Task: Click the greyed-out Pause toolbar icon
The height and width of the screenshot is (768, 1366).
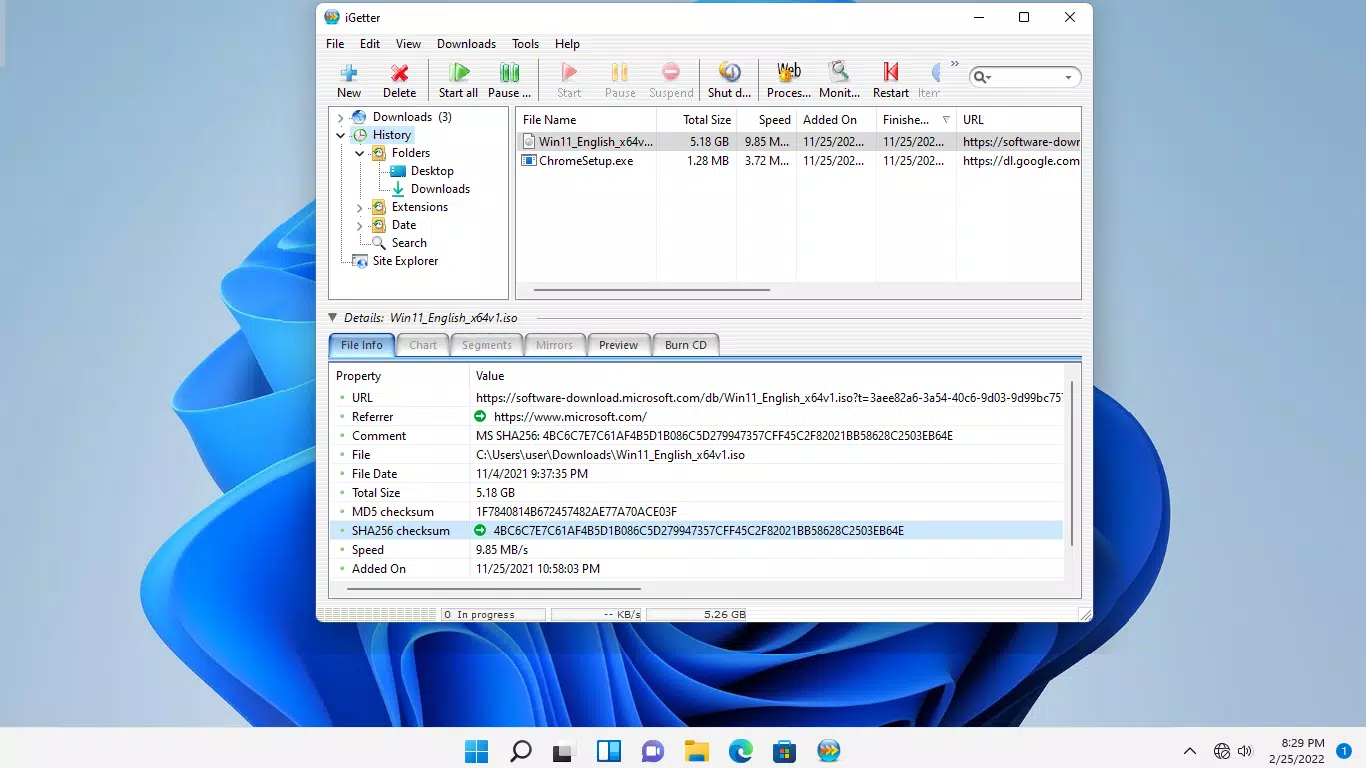Action: [620, 73]
